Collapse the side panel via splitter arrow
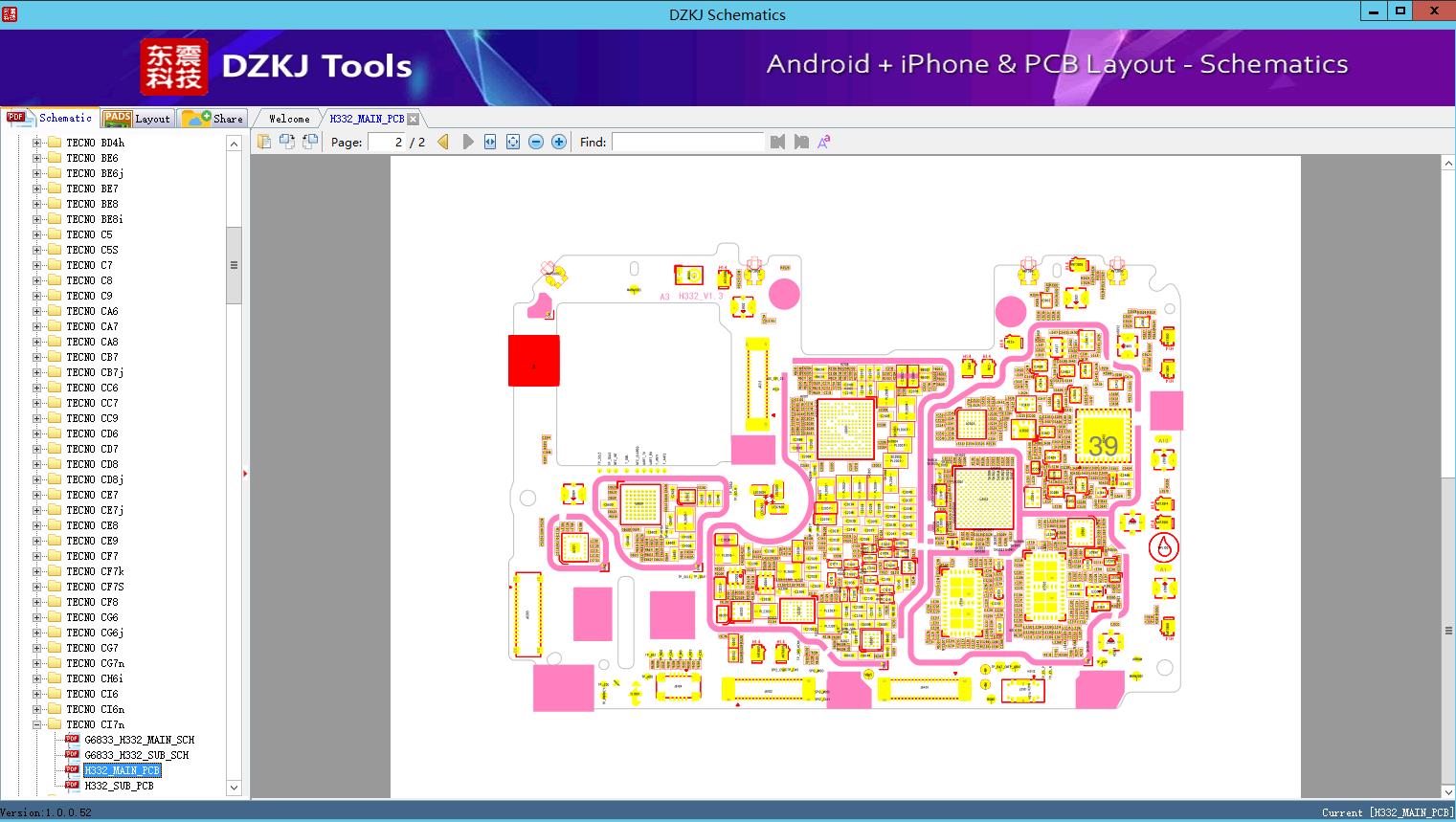This screenshot has width=1456, height=822. (x=245, y=473)
